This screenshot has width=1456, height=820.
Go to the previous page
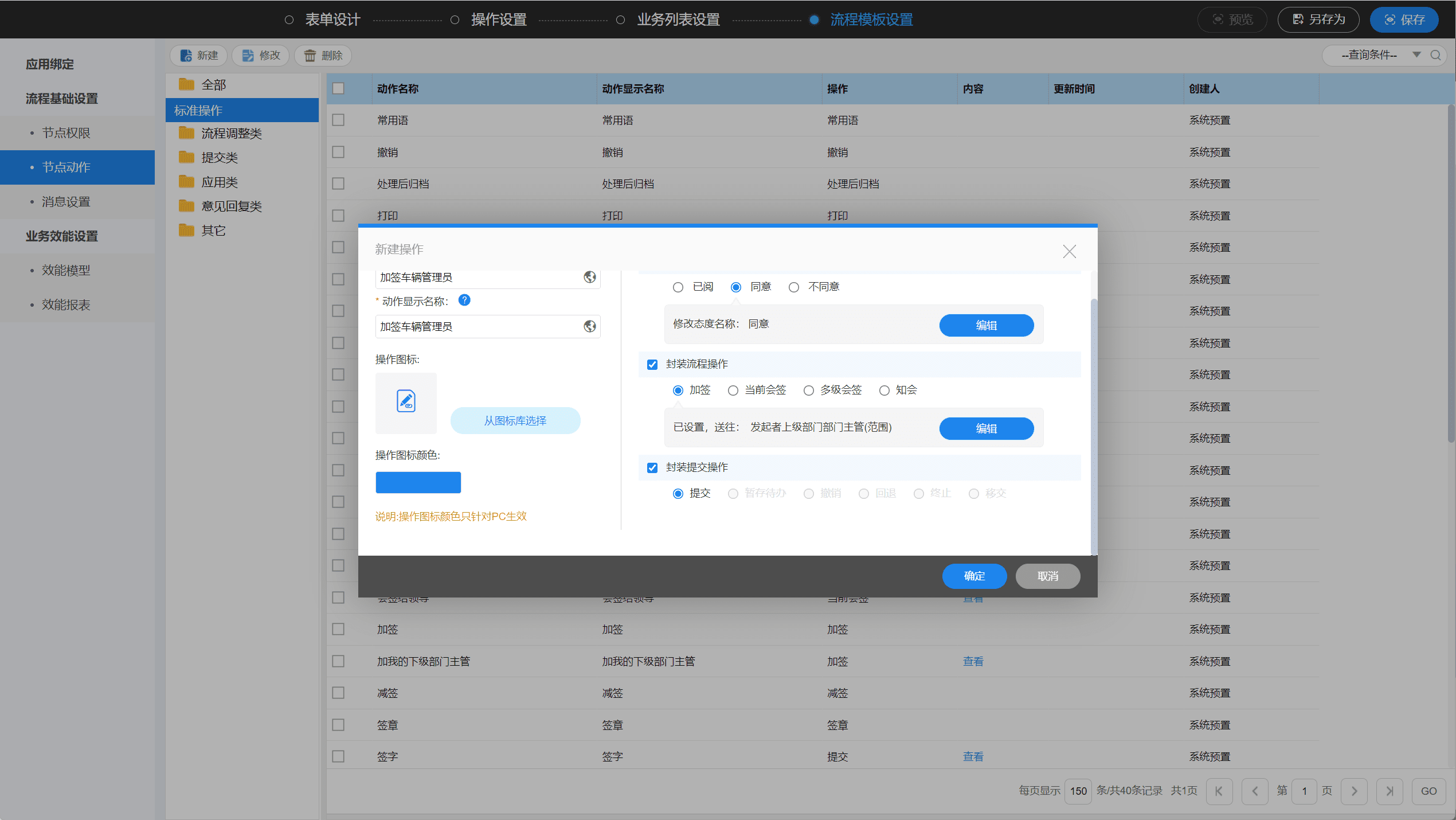tap(1255, 791)
